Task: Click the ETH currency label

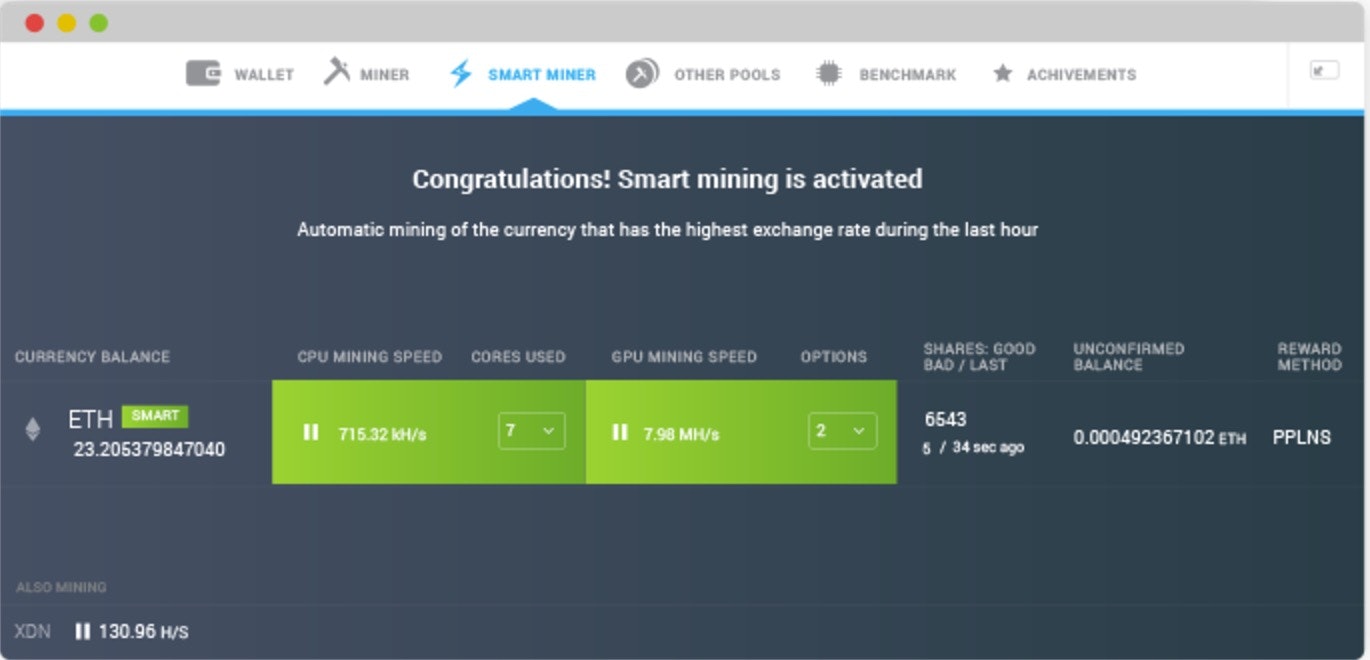Action: tap(90, 419)
